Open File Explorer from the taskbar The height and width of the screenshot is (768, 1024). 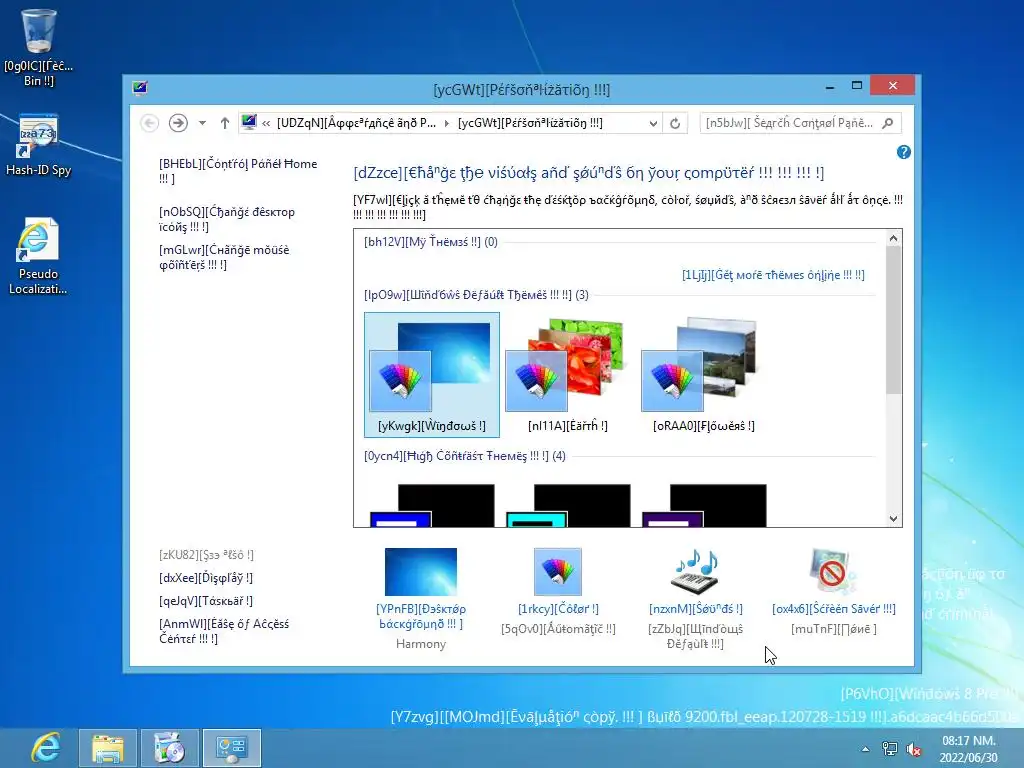108,748
